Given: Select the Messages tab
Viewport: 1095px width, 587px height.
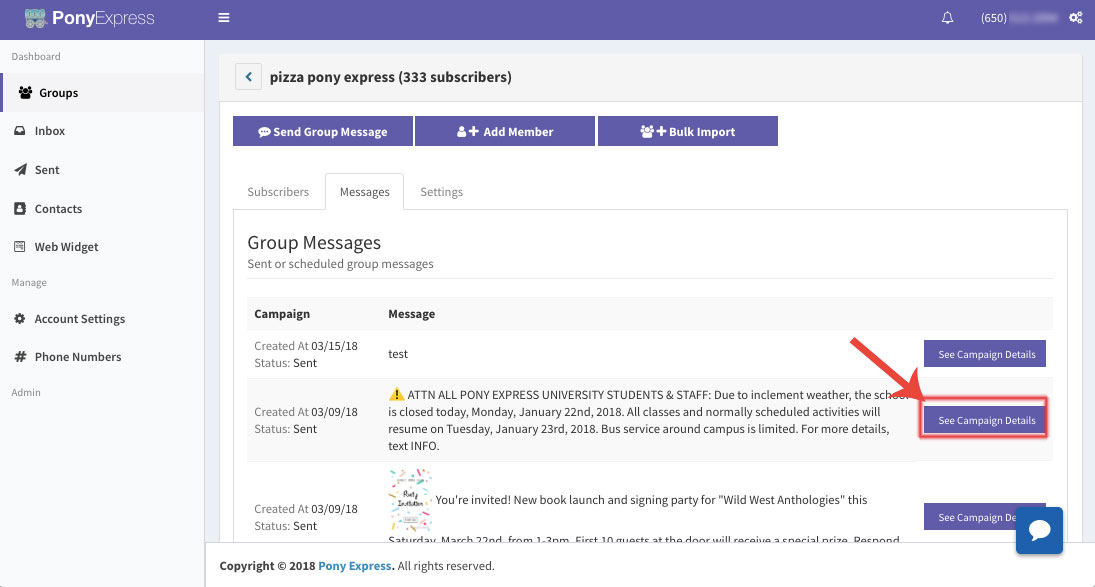Looking at the screenshot, I should (365, 192).
